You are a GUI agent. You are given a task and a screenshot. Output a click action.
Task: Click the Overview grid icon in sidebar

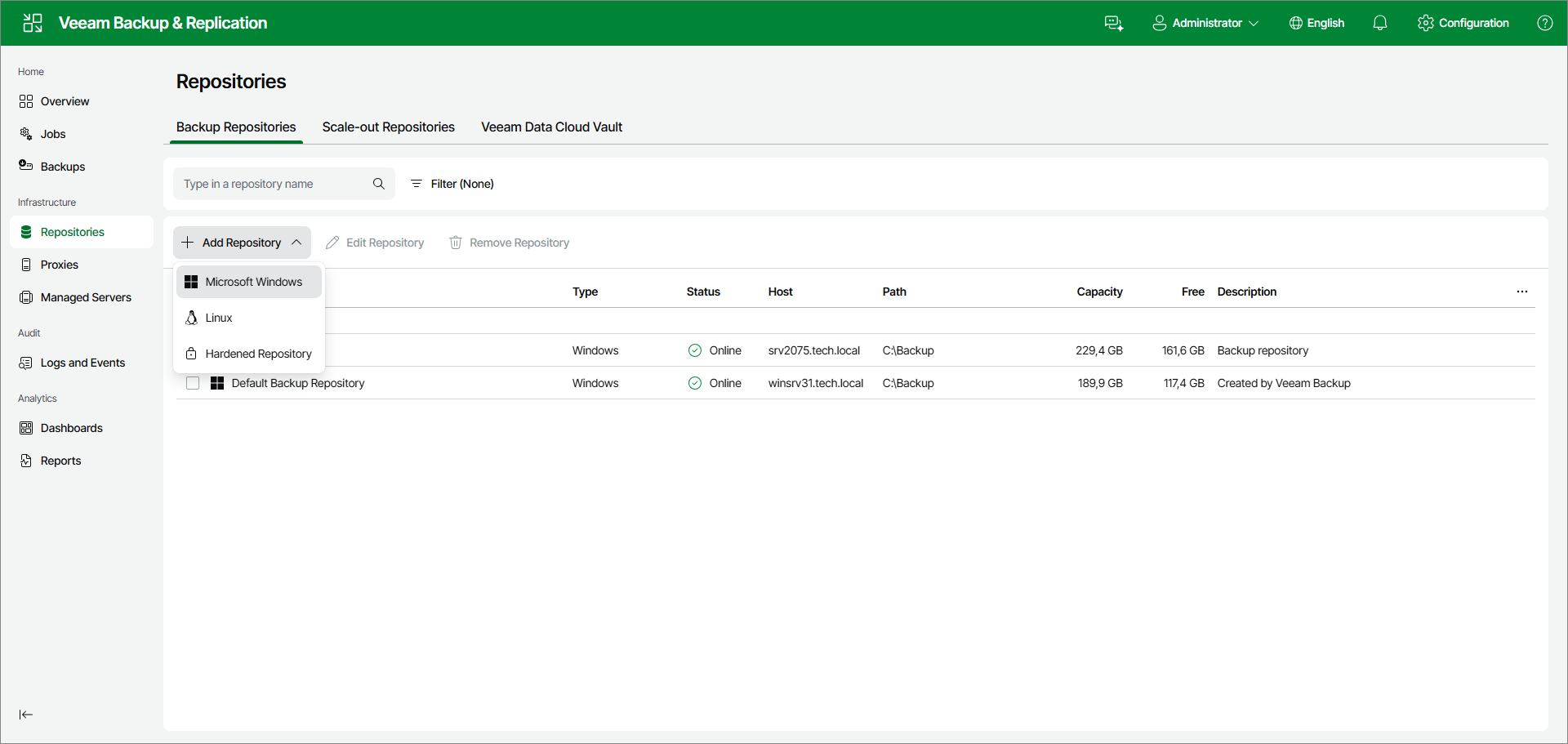tap(26, 101)
